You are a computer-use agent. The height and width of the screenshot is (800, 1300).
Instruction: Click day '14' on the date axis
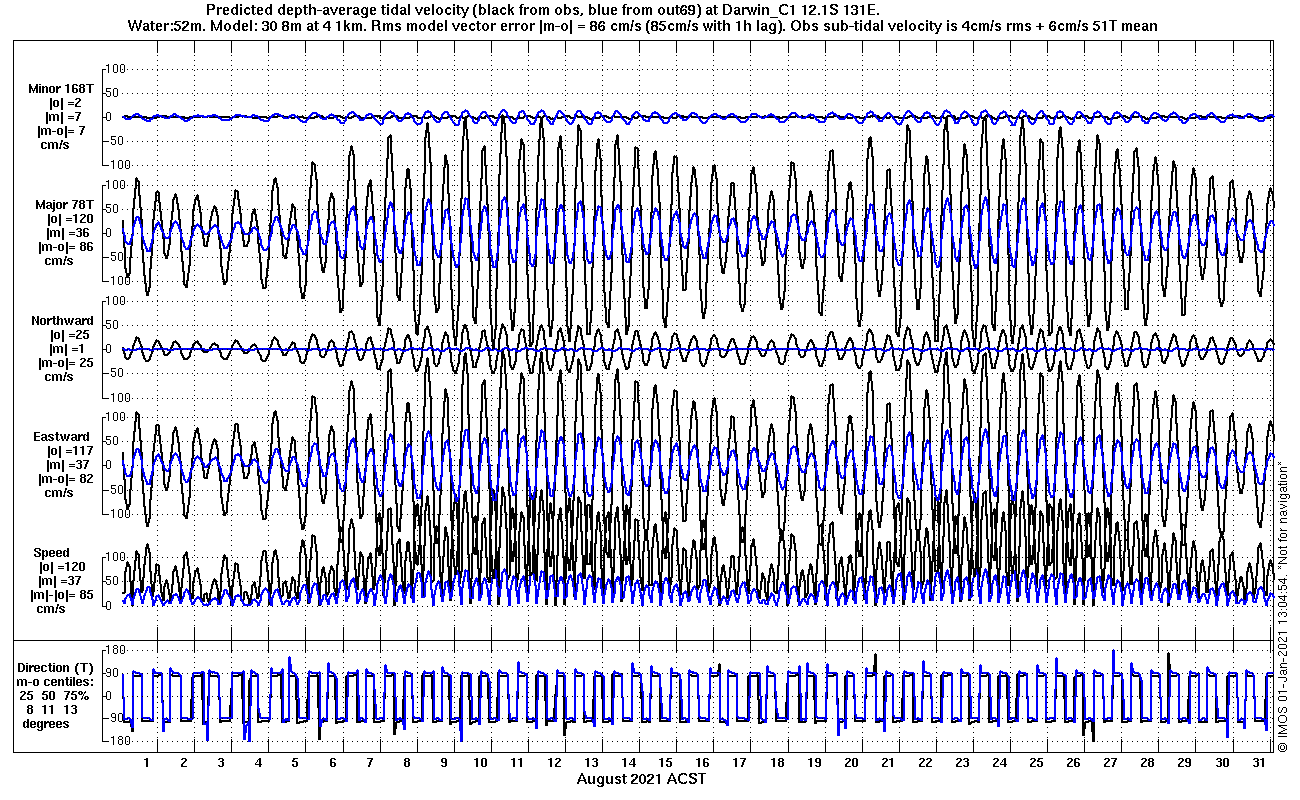[628, 763]
